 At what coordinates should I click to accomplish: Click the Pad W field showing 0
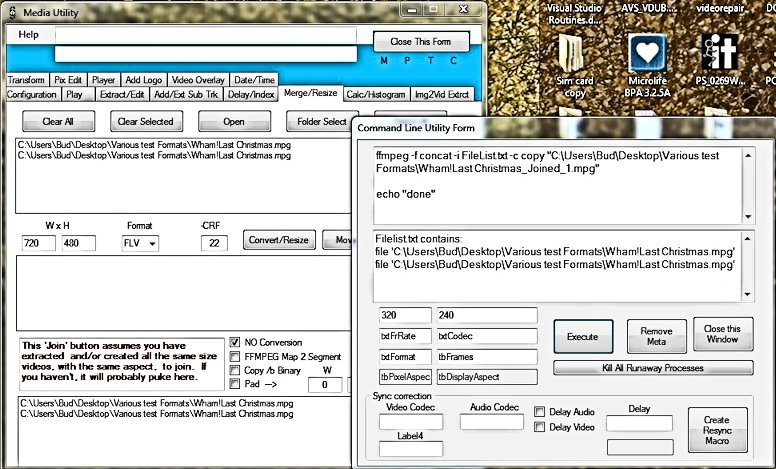(325, 385)
